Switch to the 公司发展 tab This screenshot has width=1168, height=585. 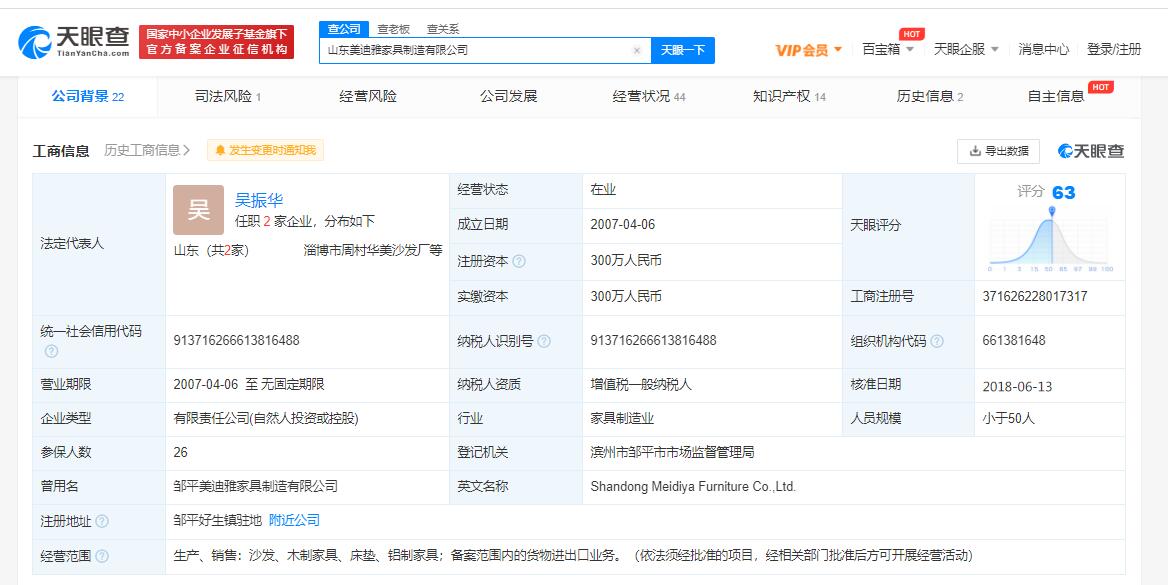coord(508,96)
